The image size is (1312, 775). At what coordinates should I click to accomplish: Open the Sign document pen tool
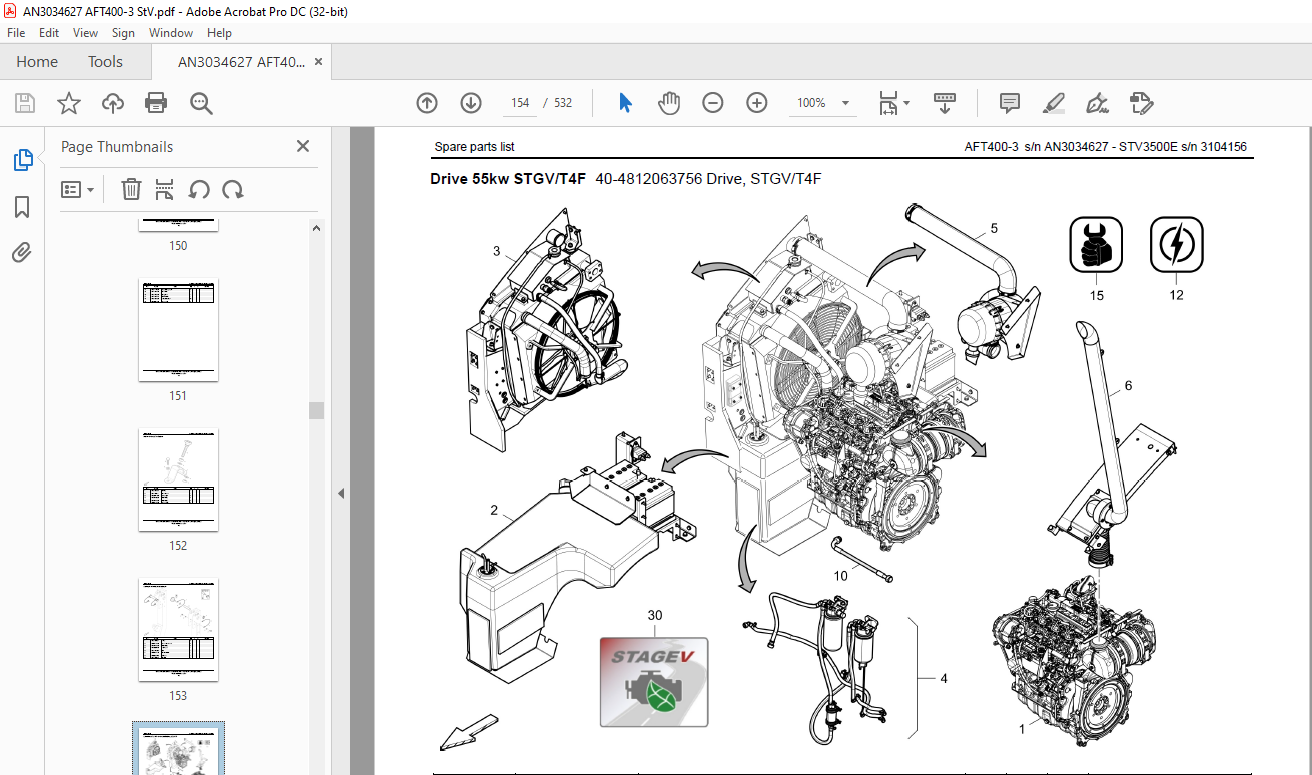[x=1098, y=103]
